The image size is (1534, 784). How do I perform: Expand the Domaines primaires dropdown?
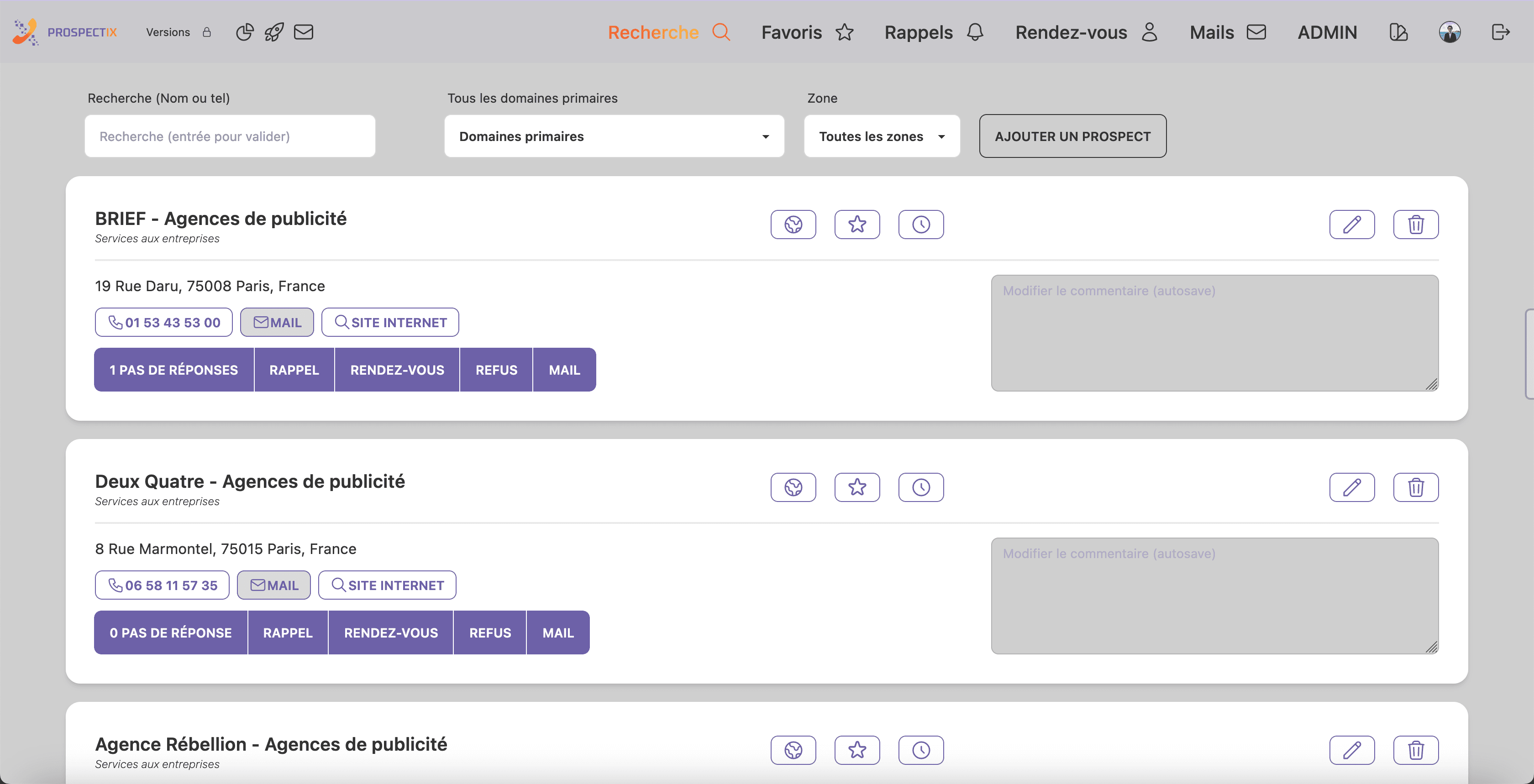614,136
